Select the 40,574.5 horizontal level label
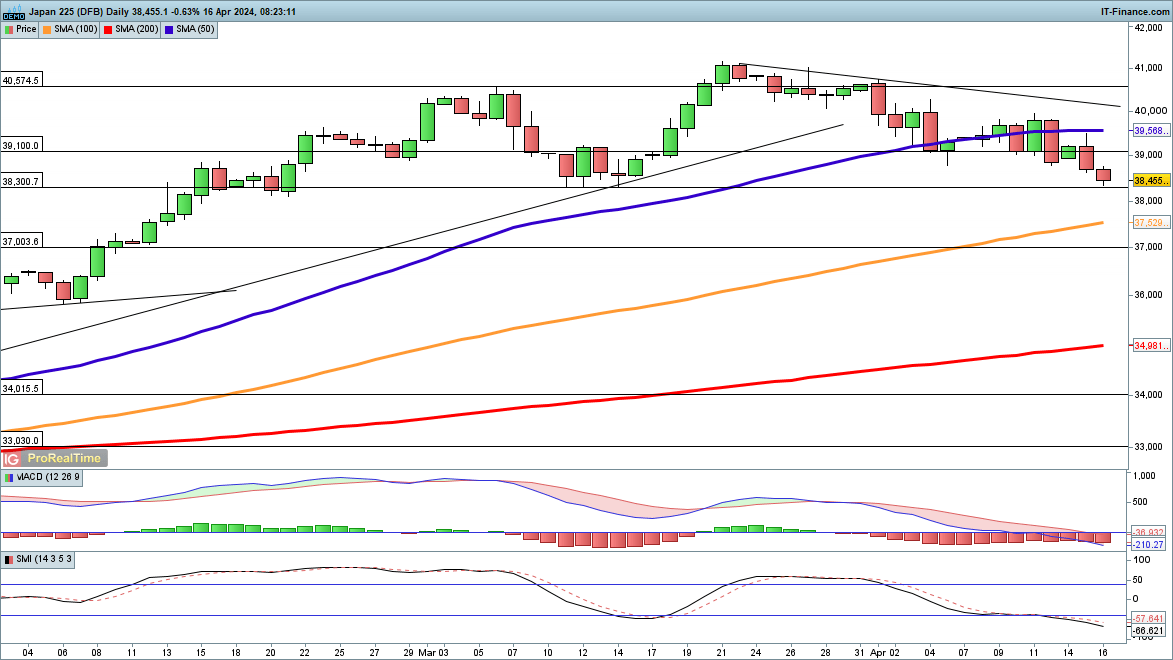This screenshot has height=660, width=1173. point(21,80)
